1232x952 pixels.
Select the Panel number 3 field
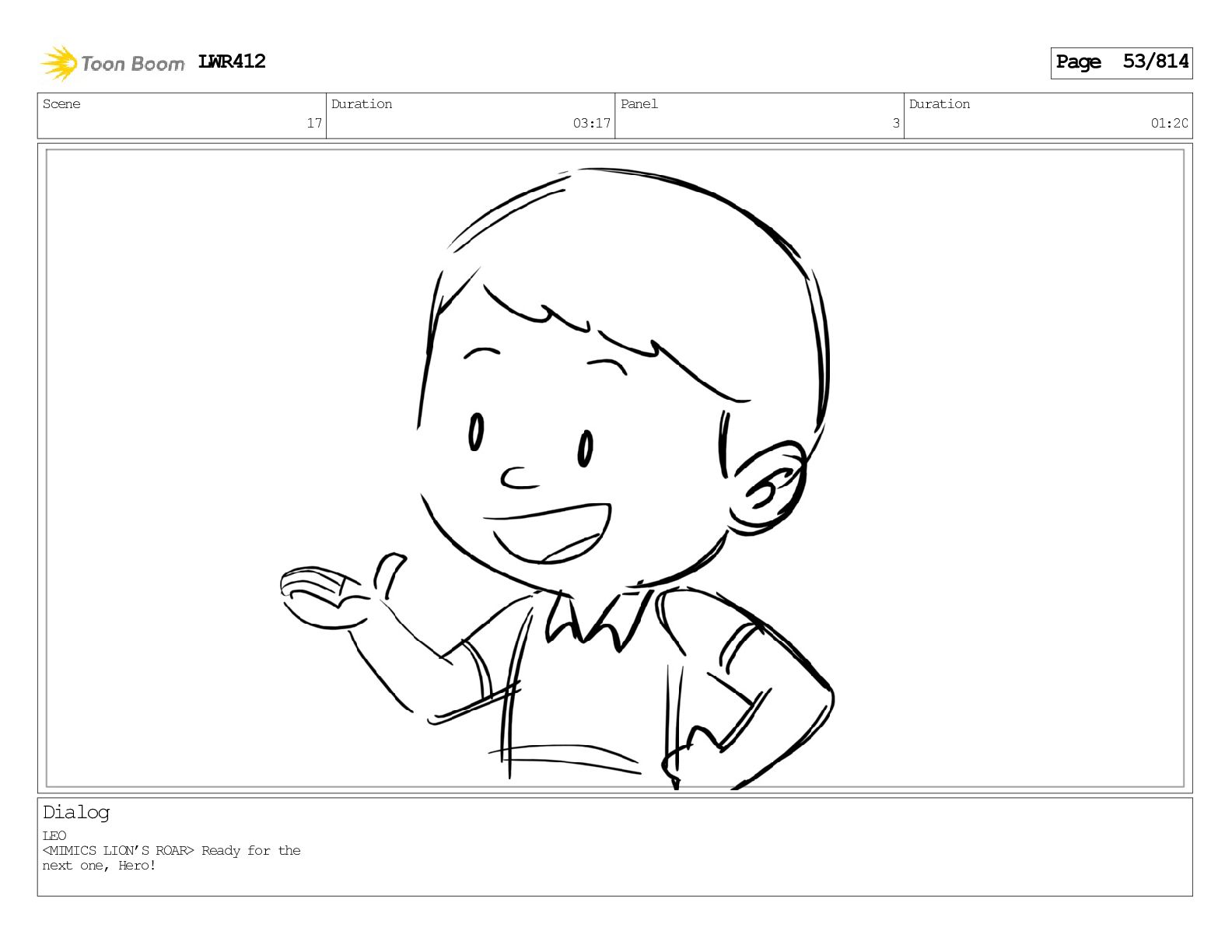[x=759, y=116]
